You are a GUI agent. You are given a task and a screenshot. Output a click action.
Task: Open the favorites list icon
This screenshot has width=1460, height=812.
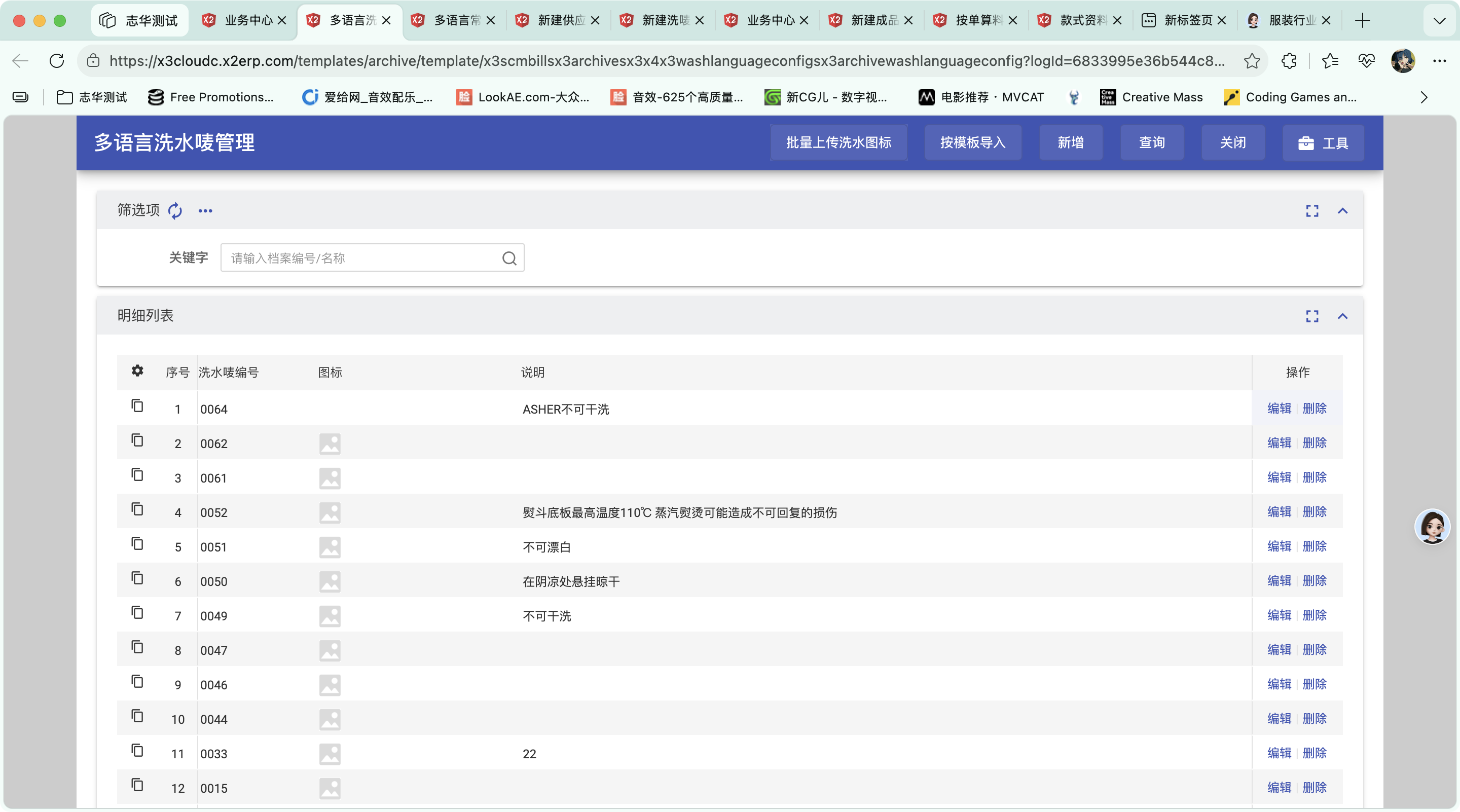click(x=1330, y=61)
